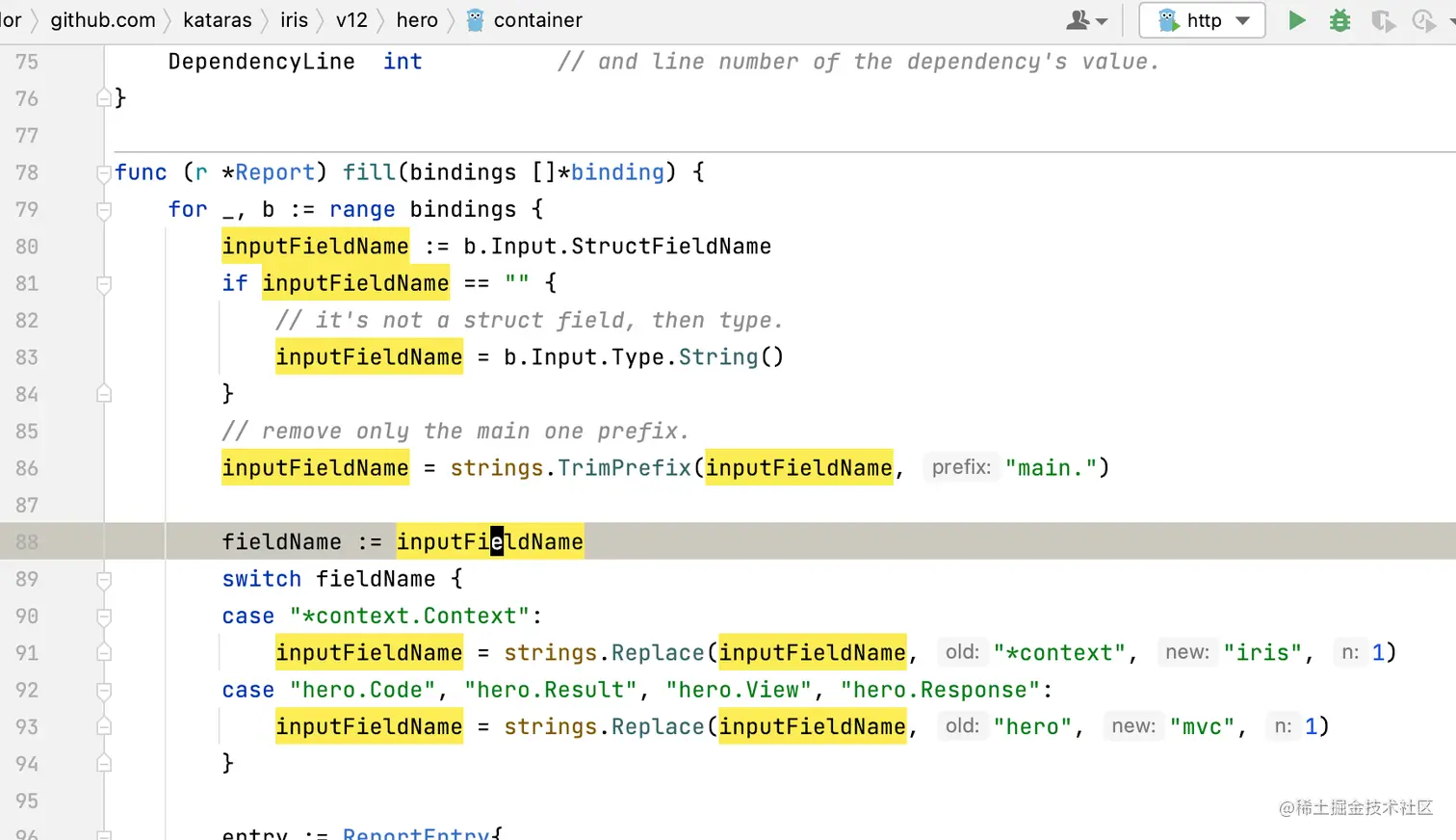Click fold end marker on line 93

point(104,727)
